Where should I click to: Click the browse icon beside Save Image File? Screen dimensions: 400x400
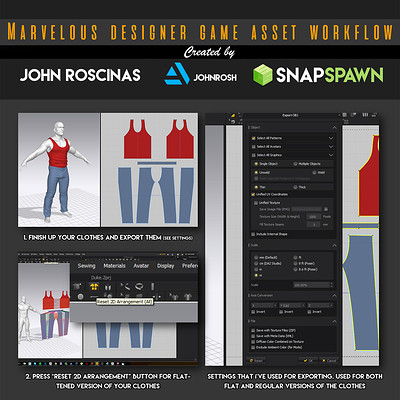[326, 209]
